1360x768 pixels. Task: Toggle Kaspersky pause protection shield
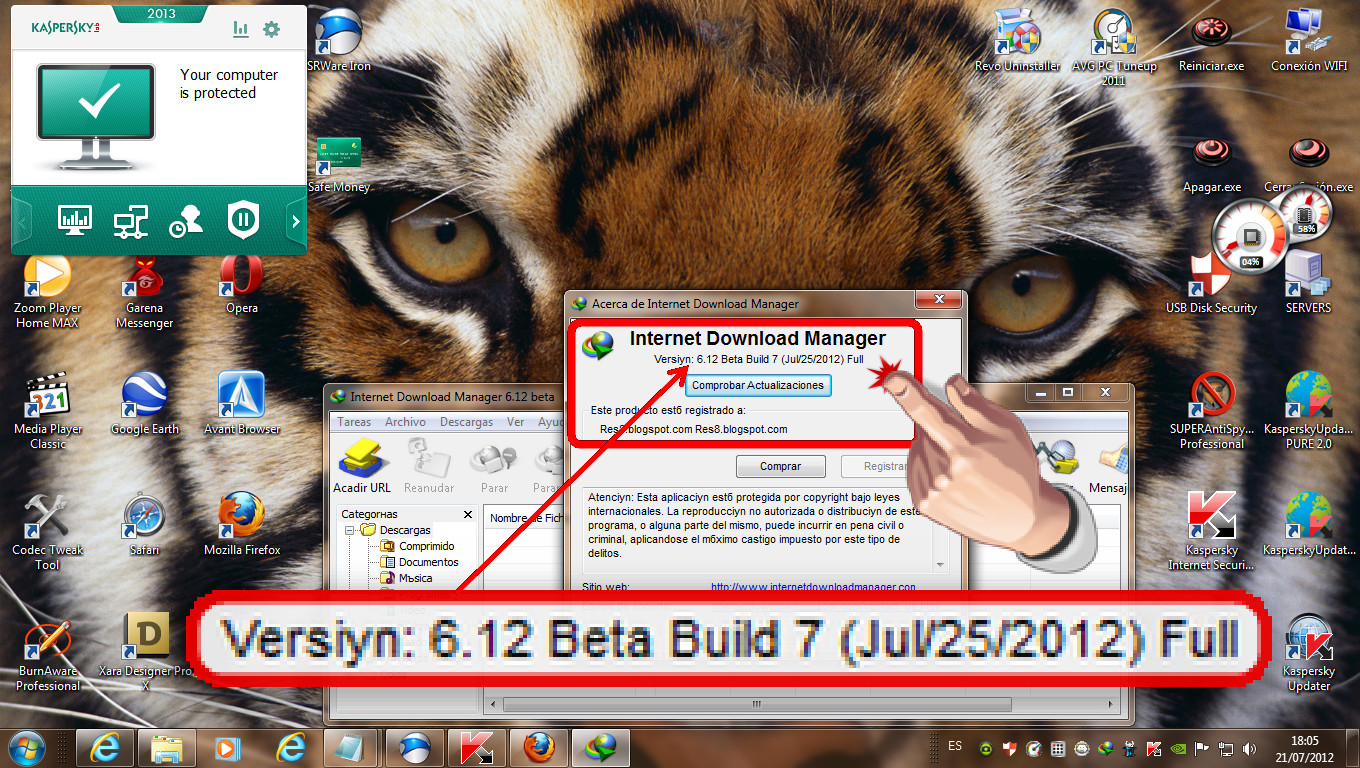click(243, 220)
